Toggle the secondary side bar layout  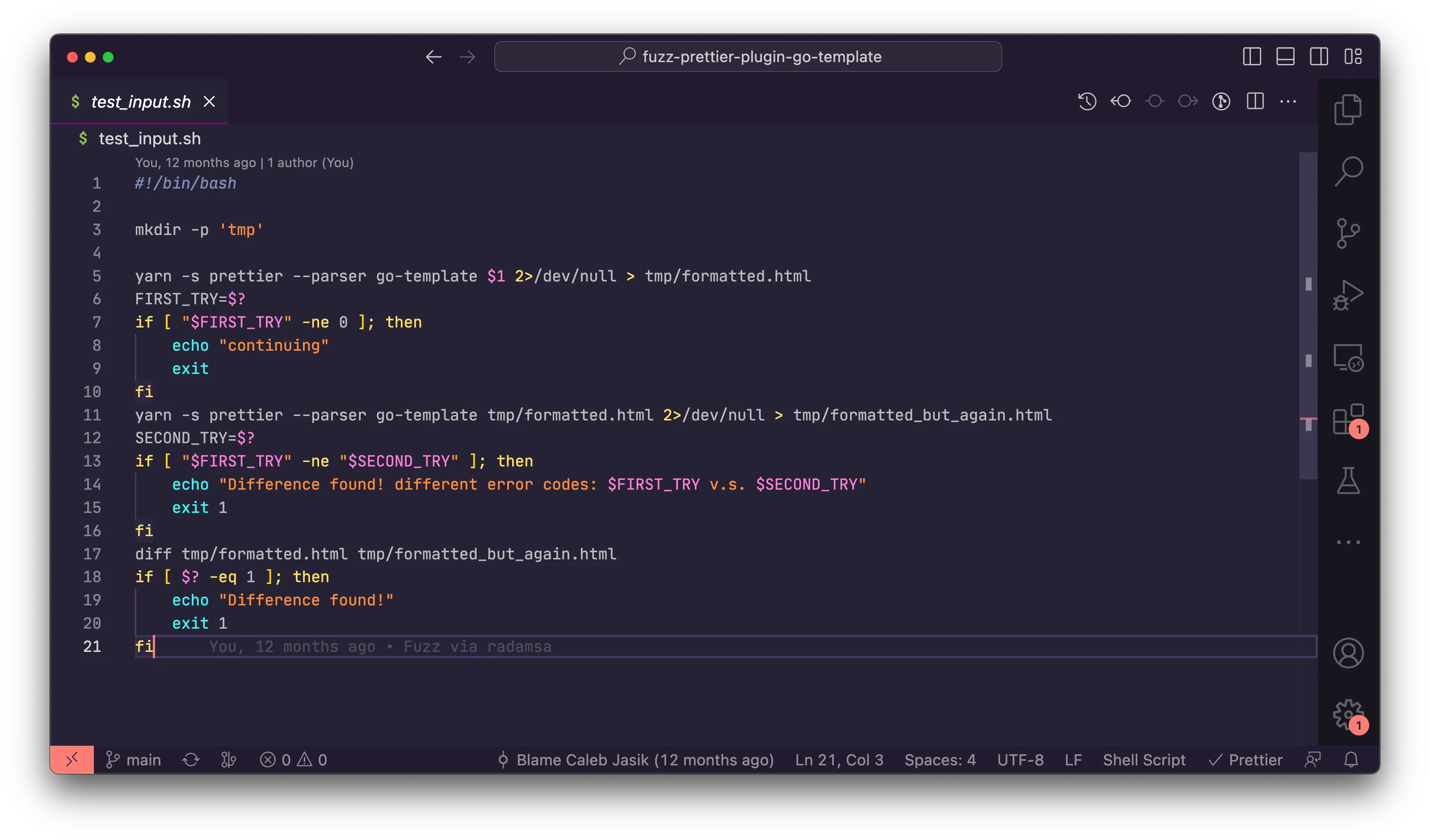click(1318, 57)
